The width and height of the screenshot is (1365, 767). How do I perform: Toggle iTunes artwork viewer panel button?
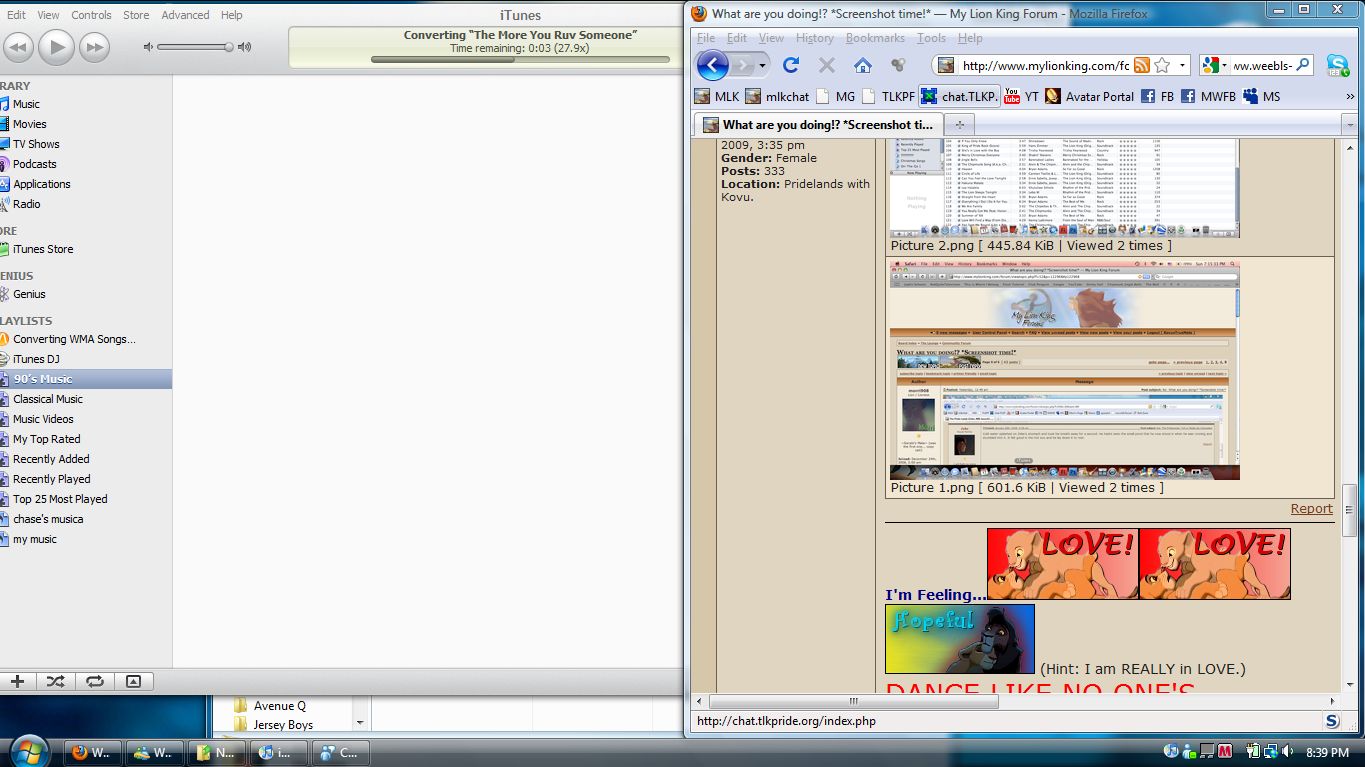[x=133, y=681]
